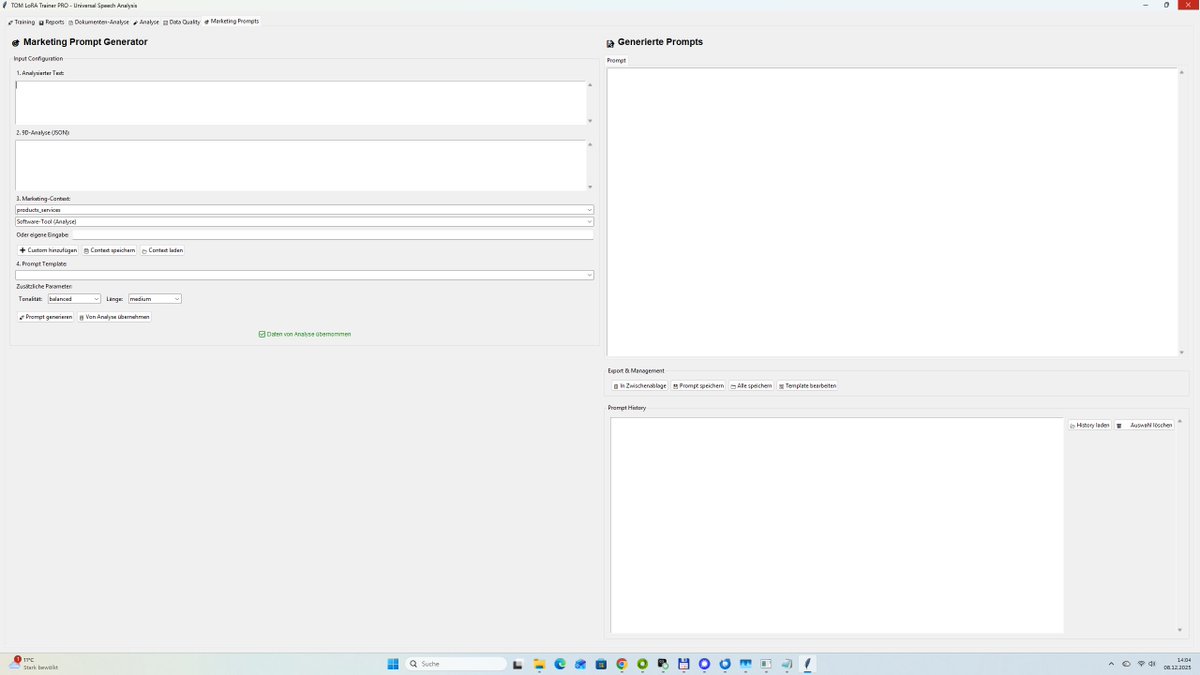The height and width of the screenshot is (675, 1200).
Task: Expand the Prompt Template dropdown
Action: 304,274
